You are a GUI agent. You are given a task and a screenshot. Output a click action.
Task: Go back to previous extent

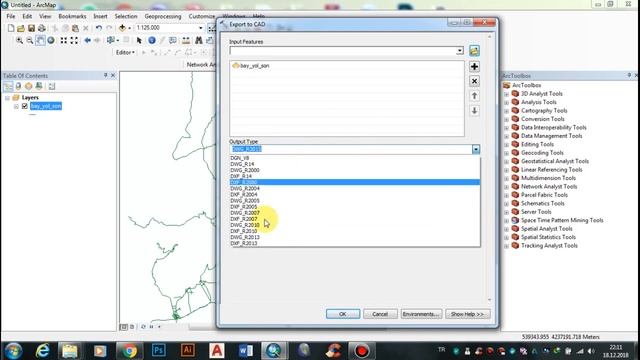87,40
